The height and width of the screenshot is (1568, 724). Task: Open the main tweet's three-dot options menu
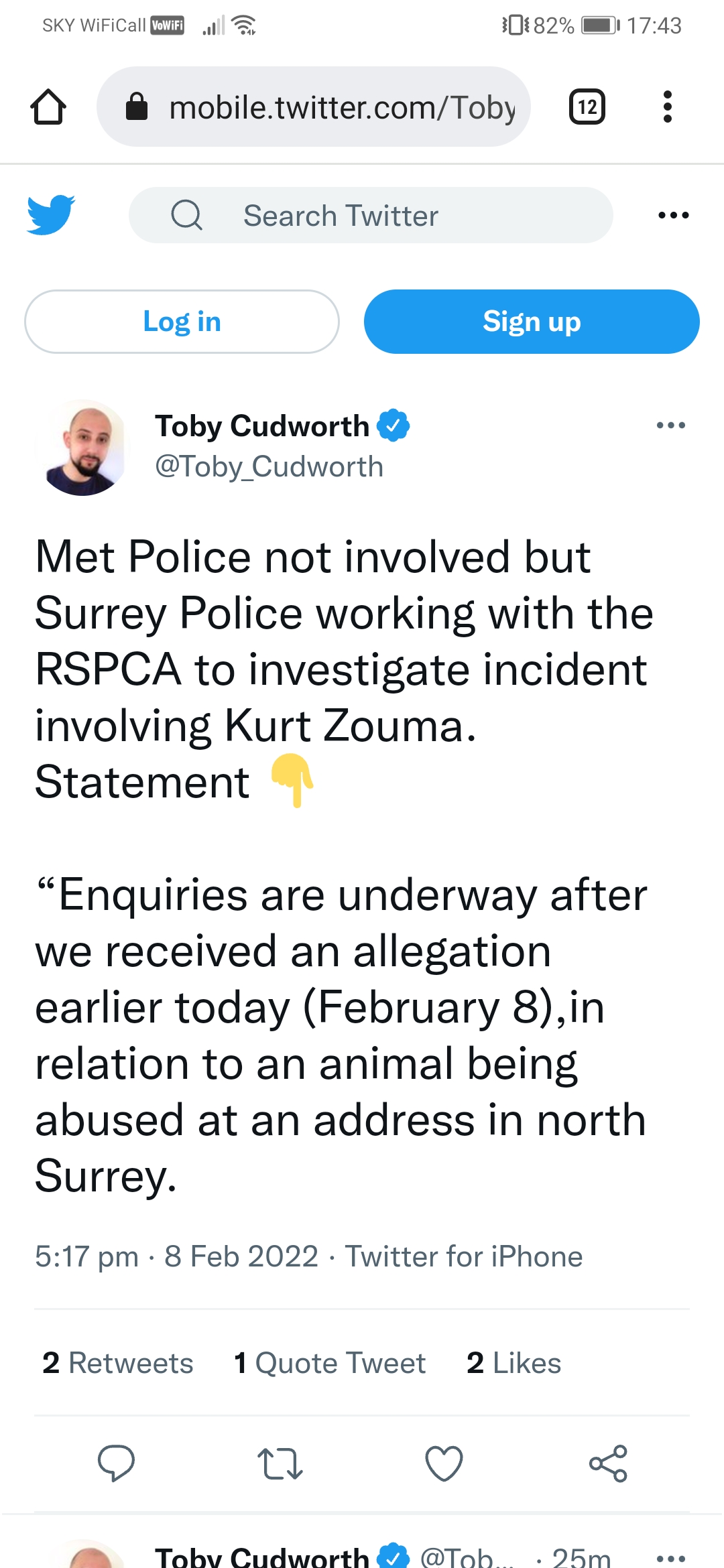click(x=670, y=426)
